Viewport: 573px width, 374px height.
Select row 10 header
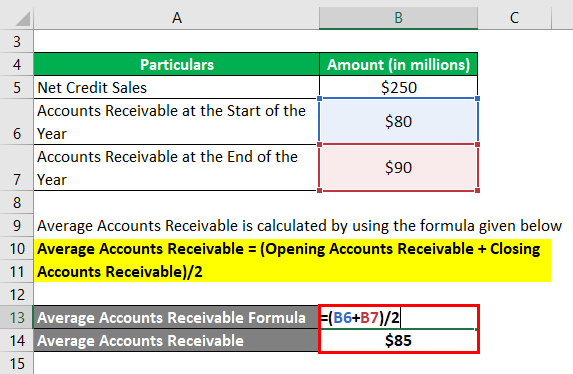pyautogui.click(x=16, y=248)
